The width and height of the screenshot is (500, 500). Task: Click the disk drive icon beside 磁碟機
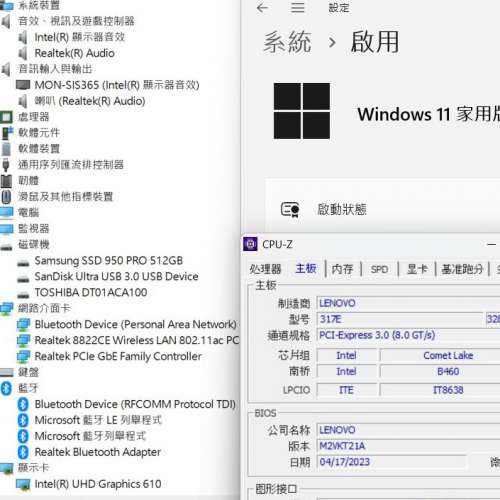tap(7, 247)
